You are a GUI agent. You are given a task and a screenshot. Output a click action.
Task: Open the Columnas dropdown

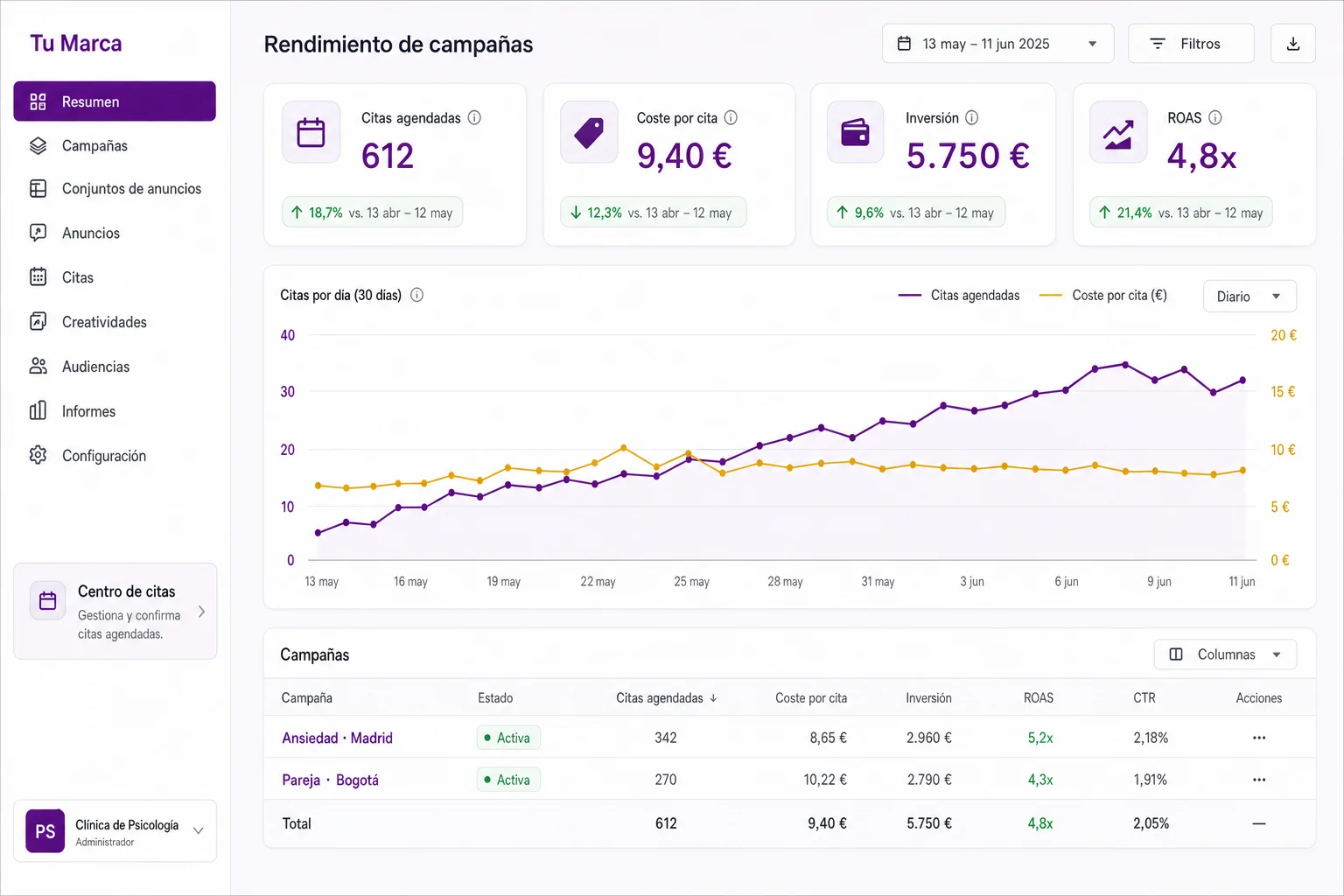point(1225,654)
